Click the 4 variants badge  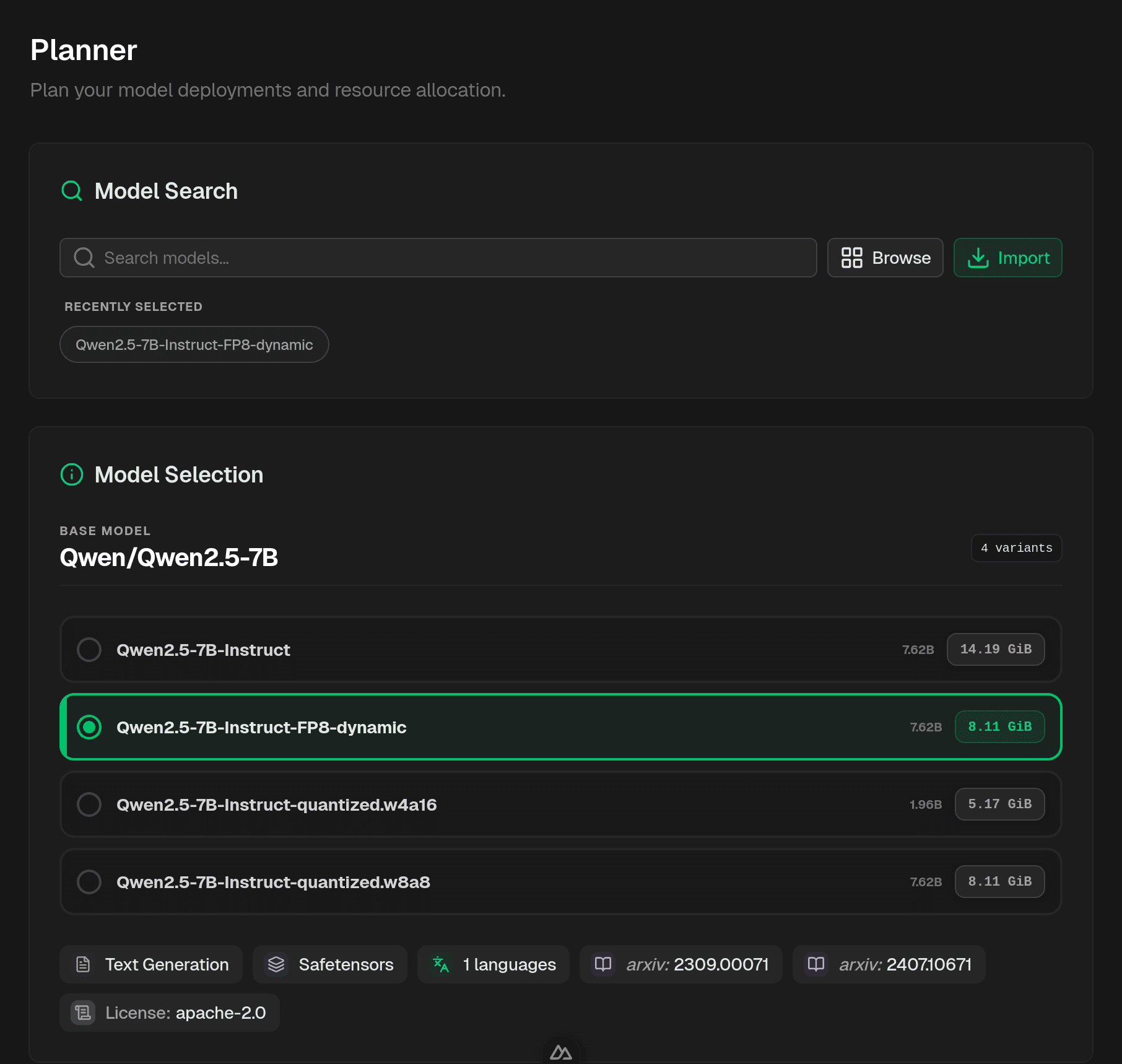1017,548
